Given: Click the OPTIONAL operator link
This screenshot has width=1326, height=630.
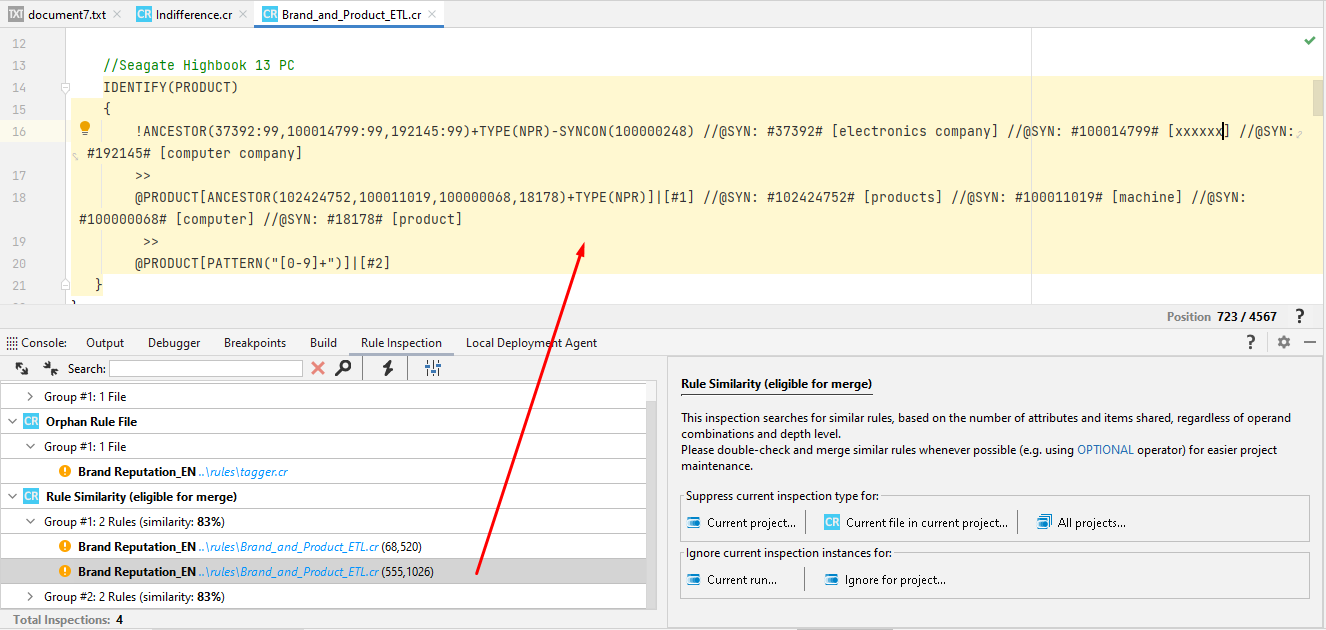Looking at the screenshot, I should click(x=1105, y=450).
